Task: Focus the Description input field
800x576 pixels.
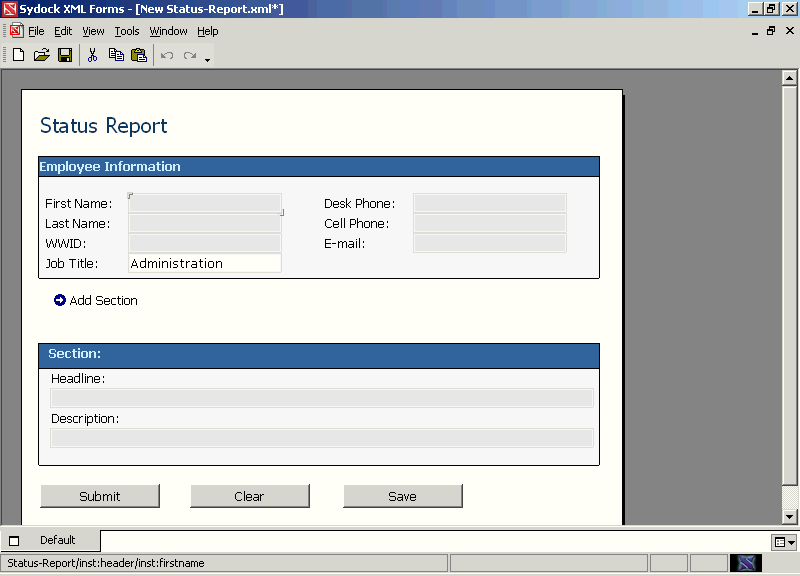Action: 322,438
